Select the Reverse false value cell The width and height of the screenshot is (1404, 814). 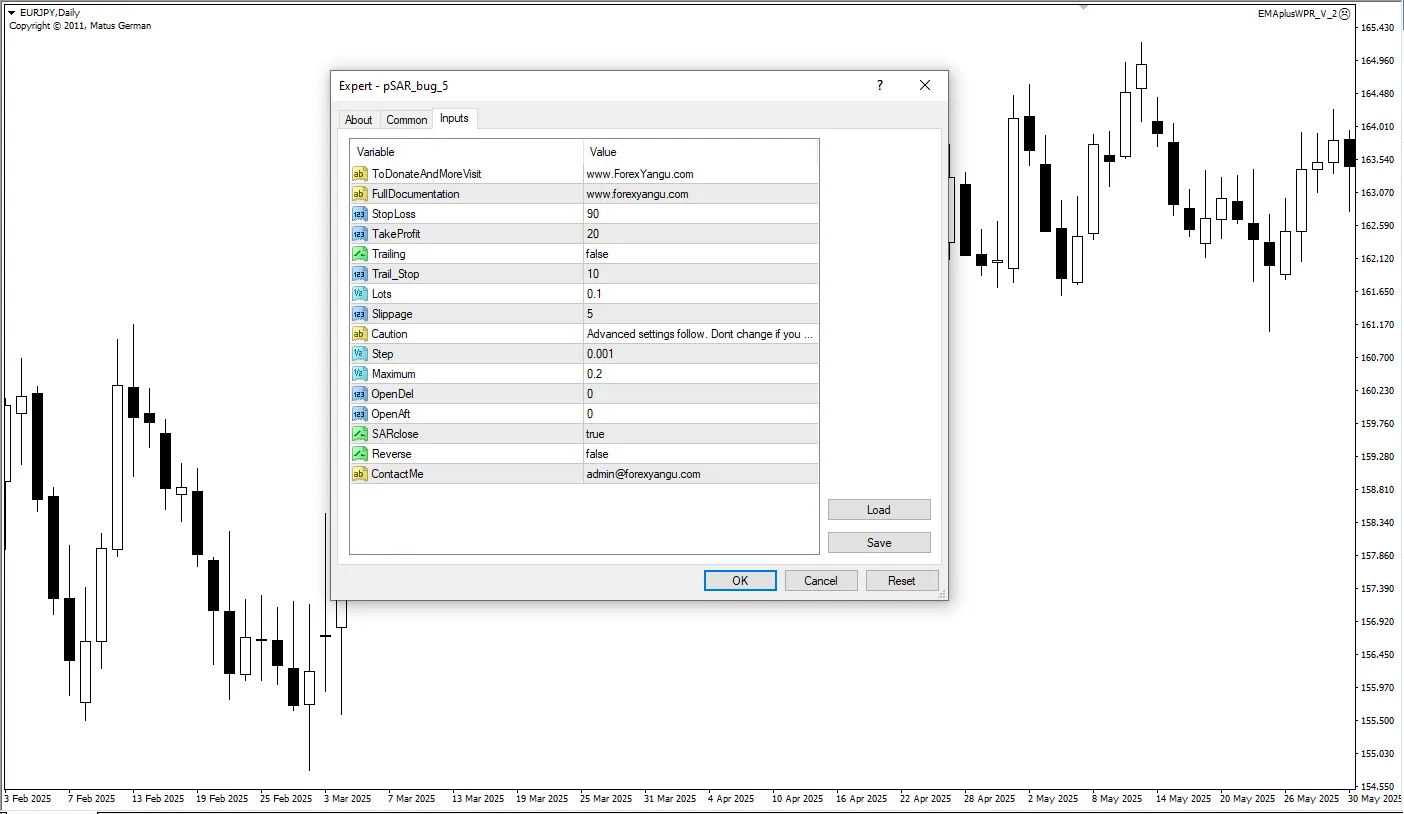coord(700,454)
